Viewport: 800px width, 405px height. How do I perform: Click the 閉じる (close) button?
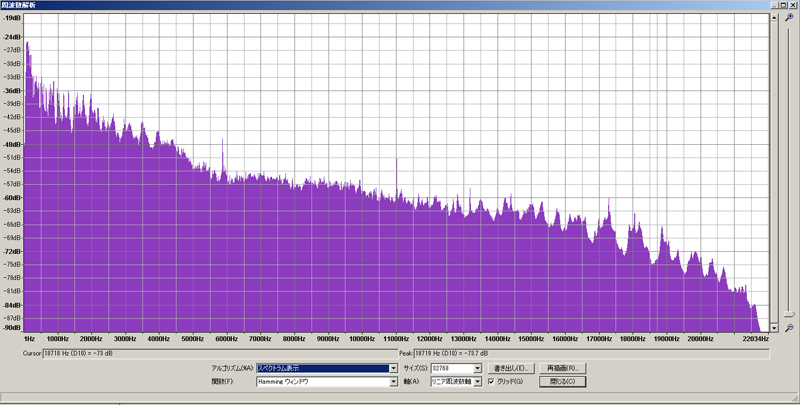562,382
